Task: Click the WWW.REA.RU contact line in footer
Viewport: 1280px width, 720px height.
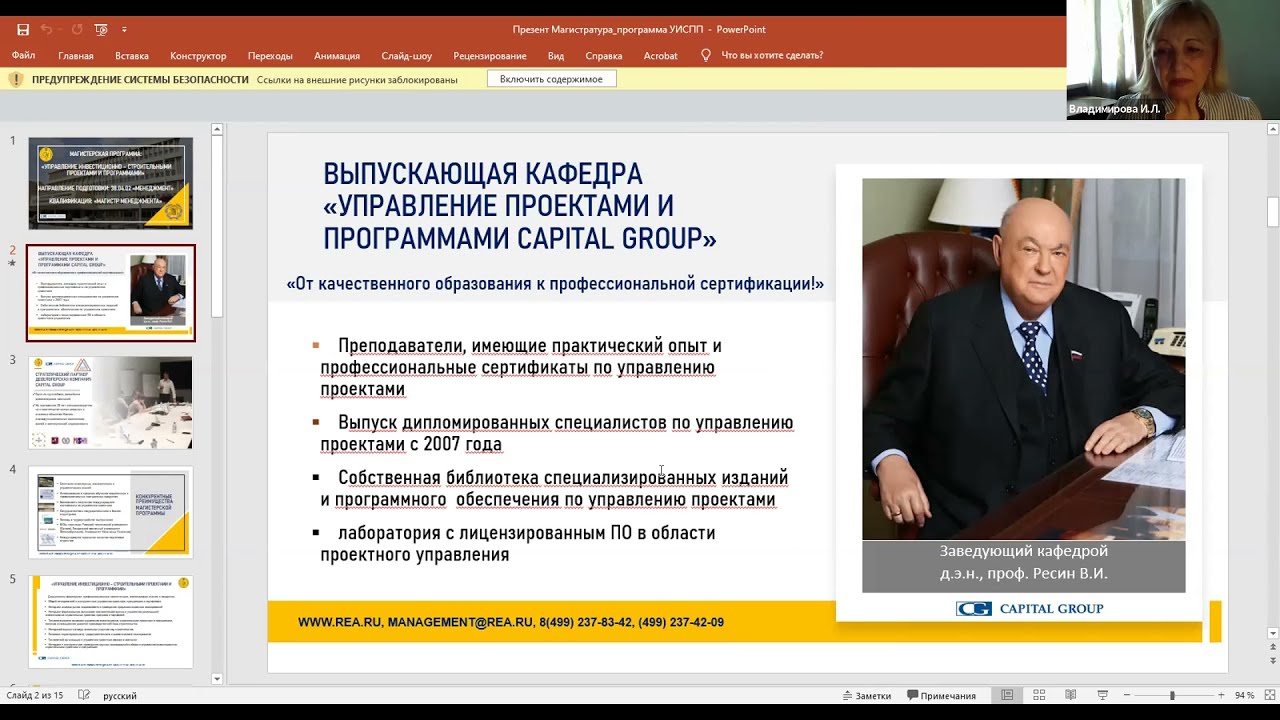Action: pos(511,622)
